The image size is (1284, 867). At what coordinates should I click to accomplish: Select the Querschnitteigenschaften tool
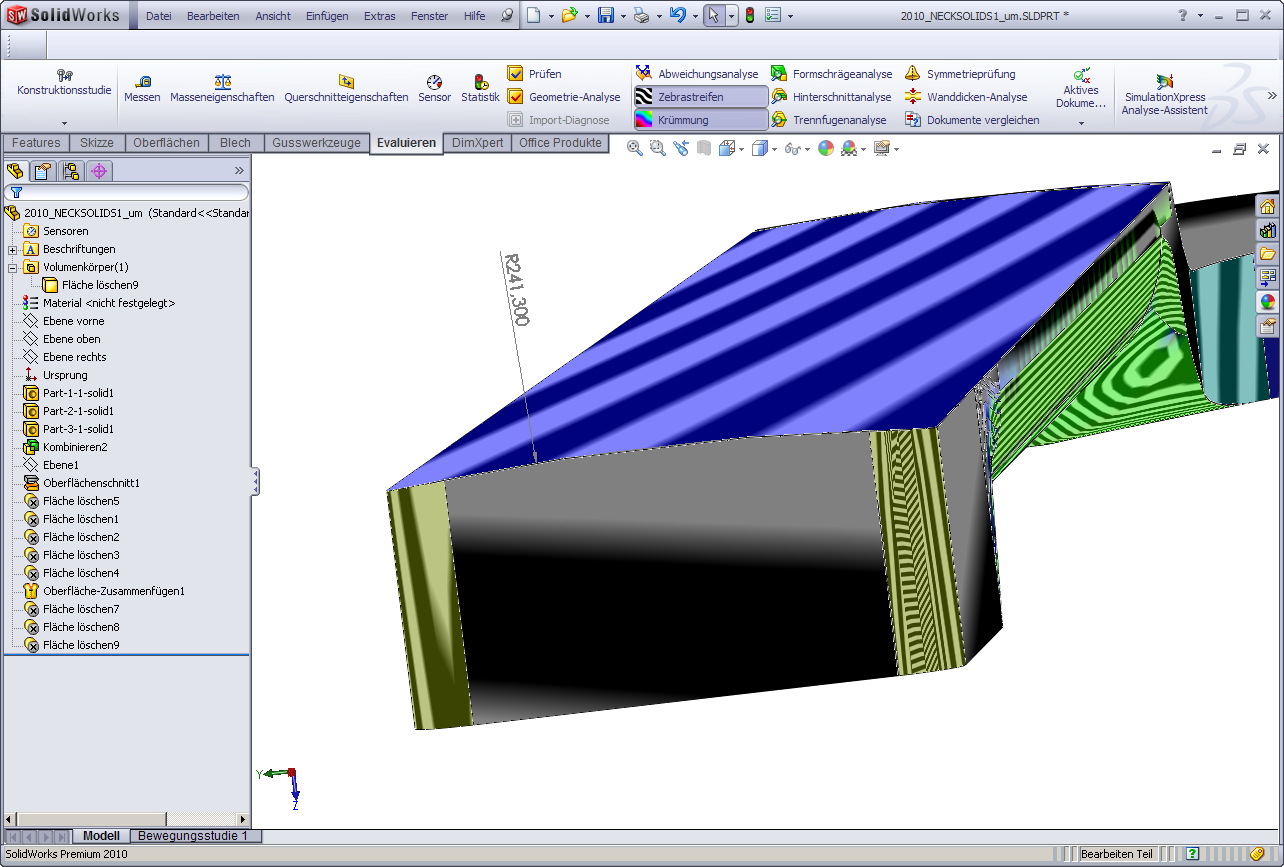(346, 89)
